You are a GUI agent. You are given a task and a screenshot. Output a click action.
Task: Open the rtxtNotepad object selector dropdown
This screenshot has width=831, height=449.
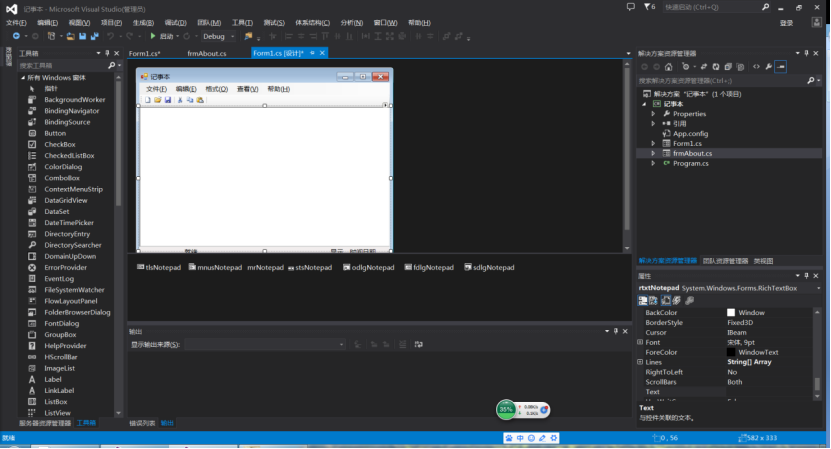[818, 288]
